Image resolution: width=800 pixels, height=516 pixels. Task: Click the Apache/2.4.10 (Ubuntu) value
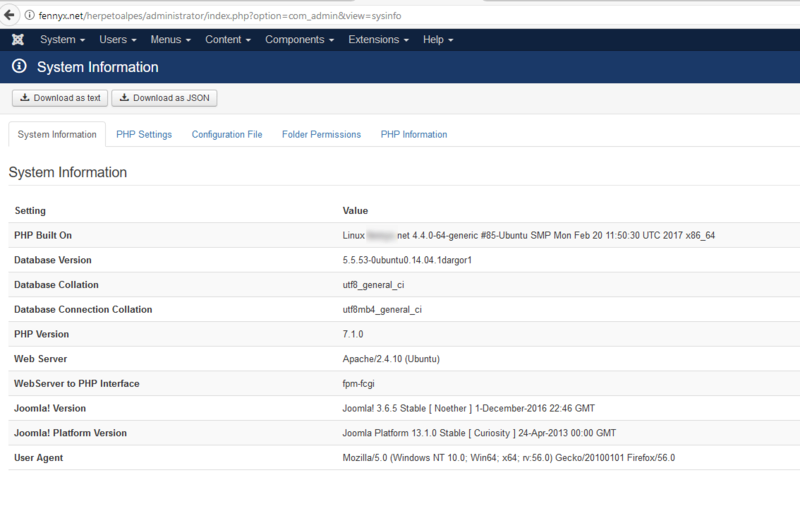point(391,359)
